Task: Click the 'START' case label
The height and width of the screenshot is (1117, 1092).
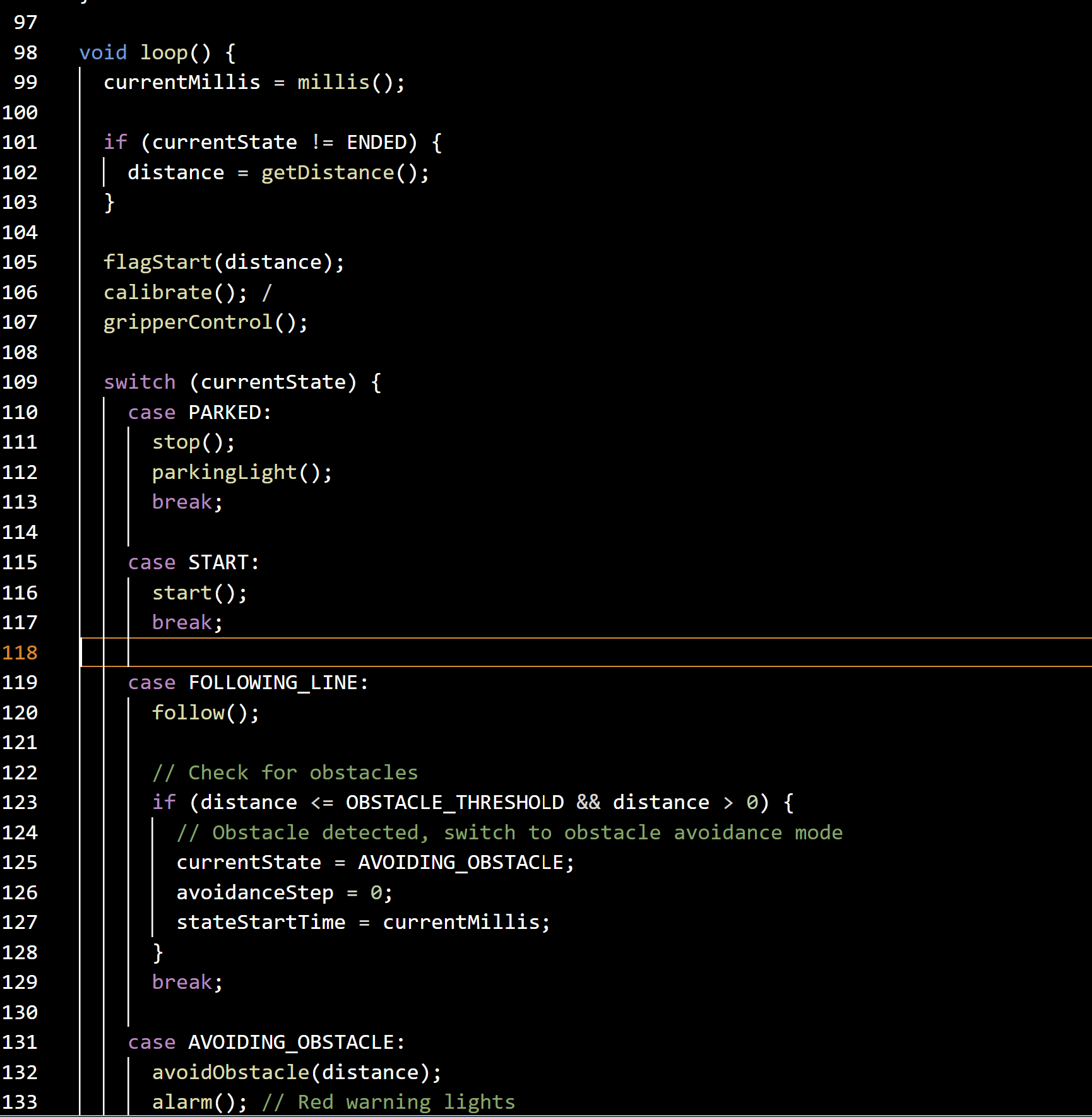Action: 218,562
